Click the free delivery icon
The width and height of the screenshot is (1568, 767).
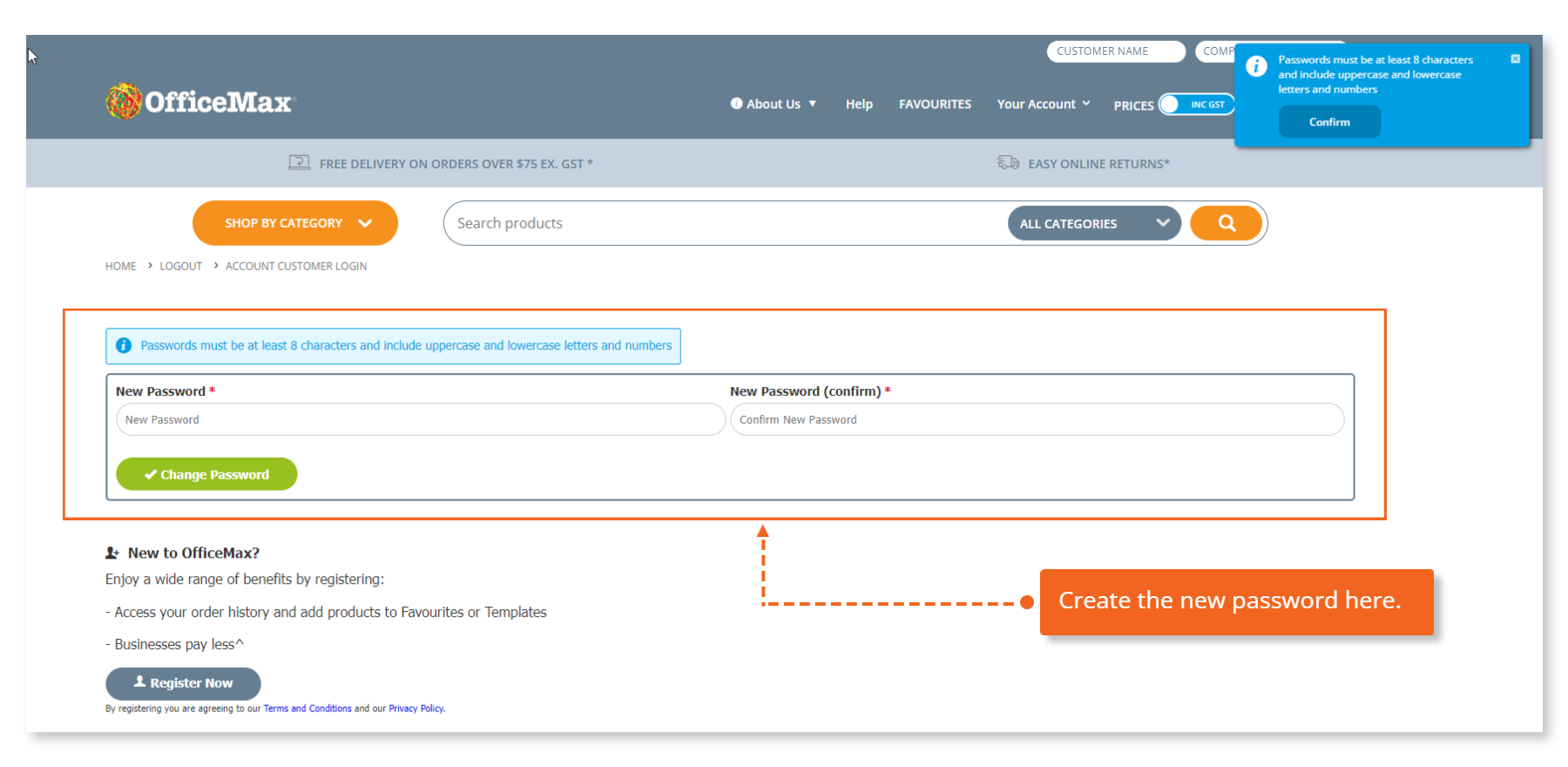(x=299, y=163)
